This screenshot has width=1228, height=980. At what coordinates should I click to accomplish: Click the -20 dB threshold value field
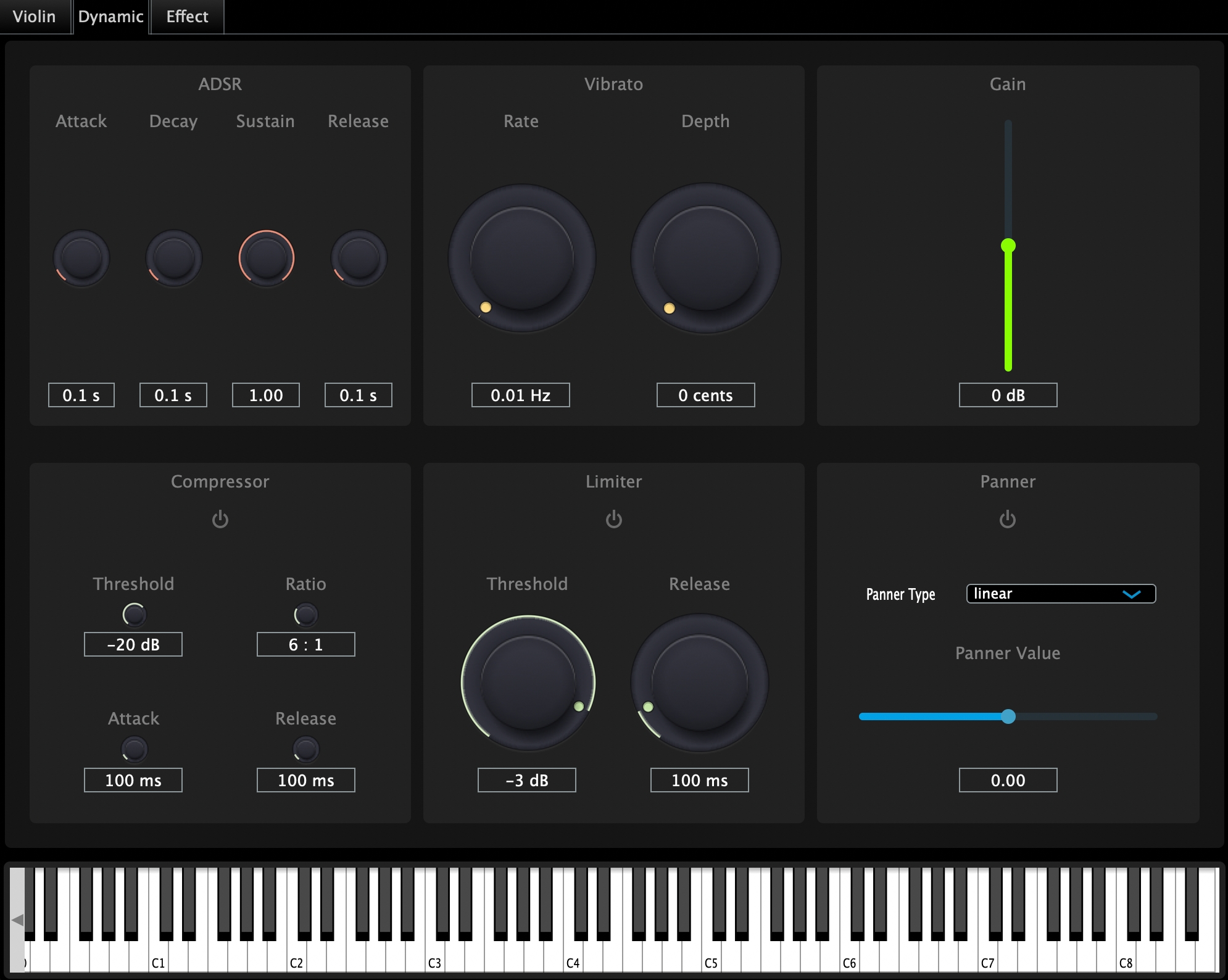133,644
